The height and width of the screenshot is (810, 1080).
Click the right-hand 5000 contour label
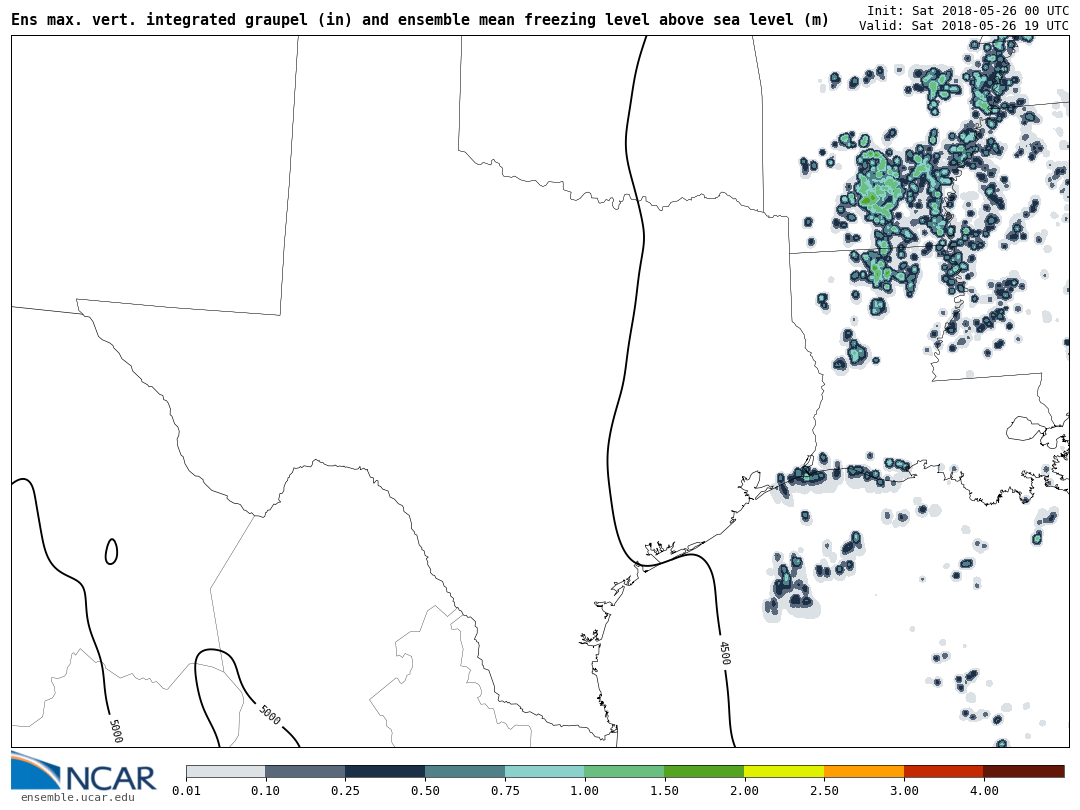(269, 715)
